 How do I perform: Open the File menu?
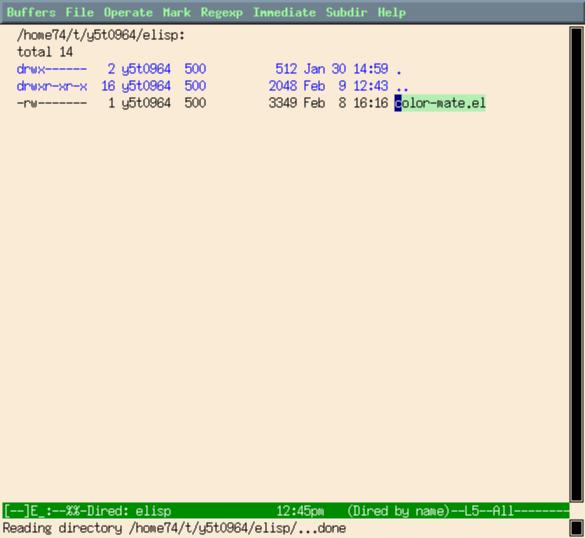[x=80, y=12]
